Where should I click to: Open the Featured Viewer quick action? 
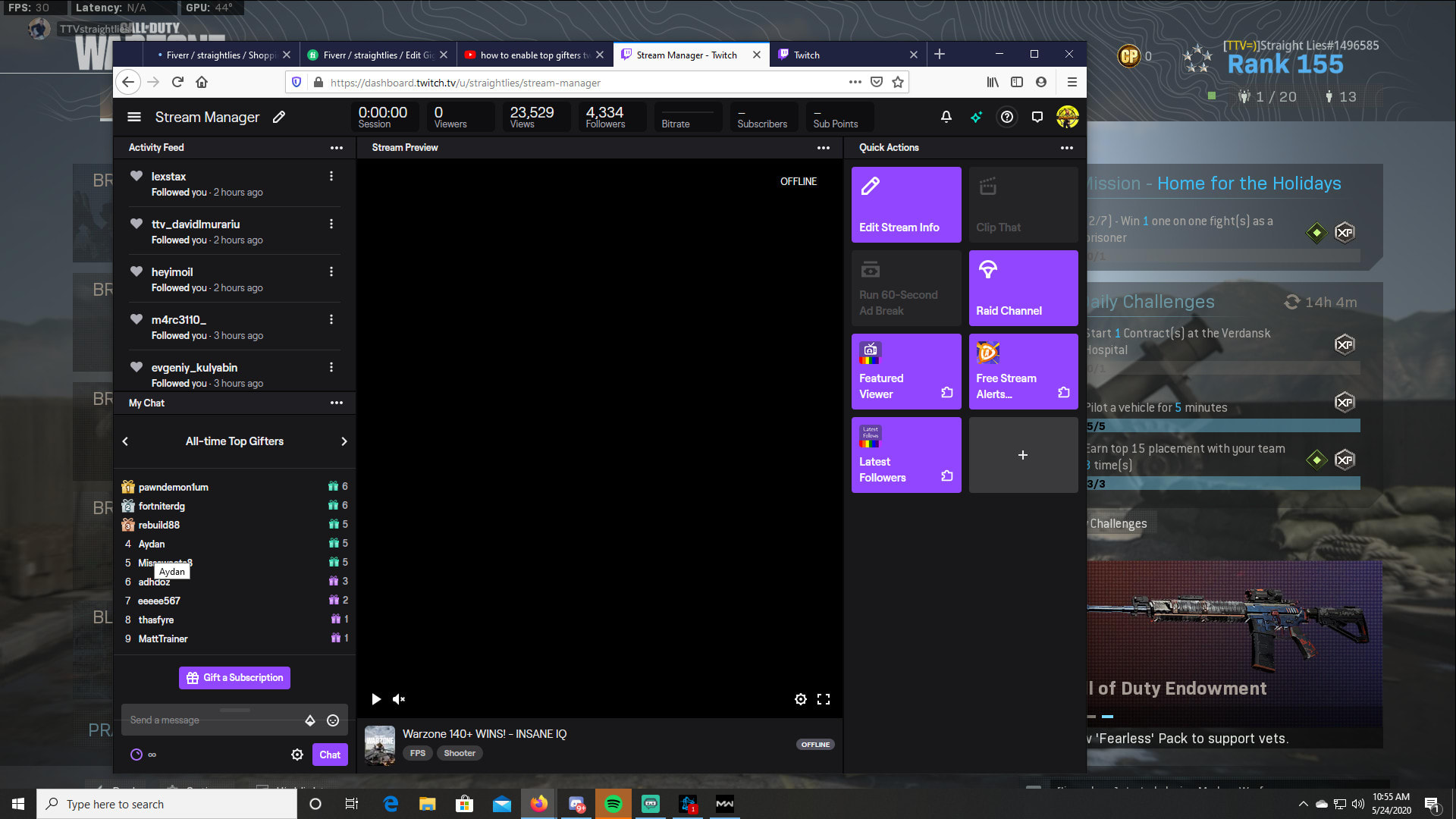pyautogui.click(x=906, y=372)
